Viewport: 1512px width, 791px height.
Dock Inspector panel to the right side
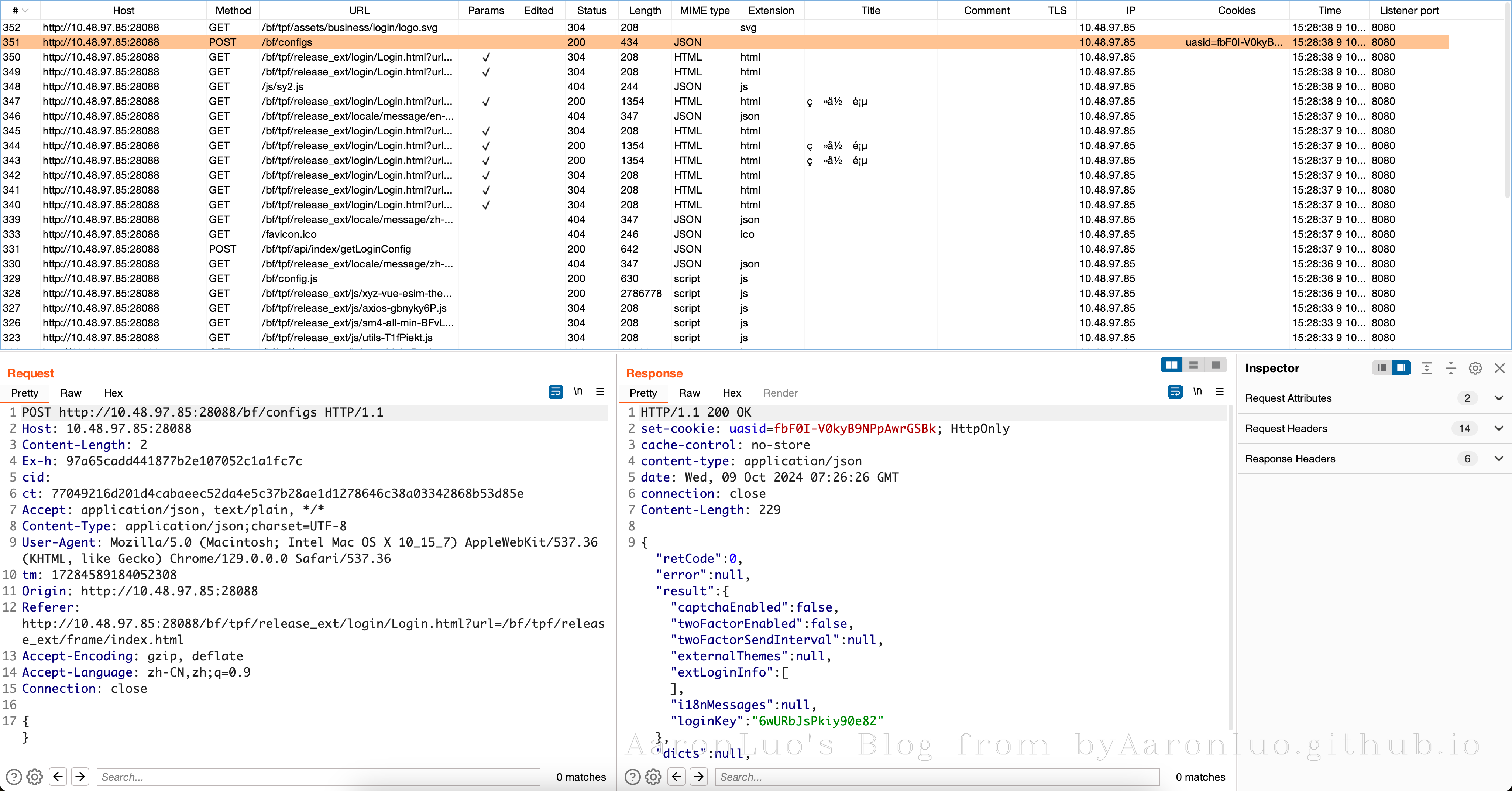[x=1401, y=368]
